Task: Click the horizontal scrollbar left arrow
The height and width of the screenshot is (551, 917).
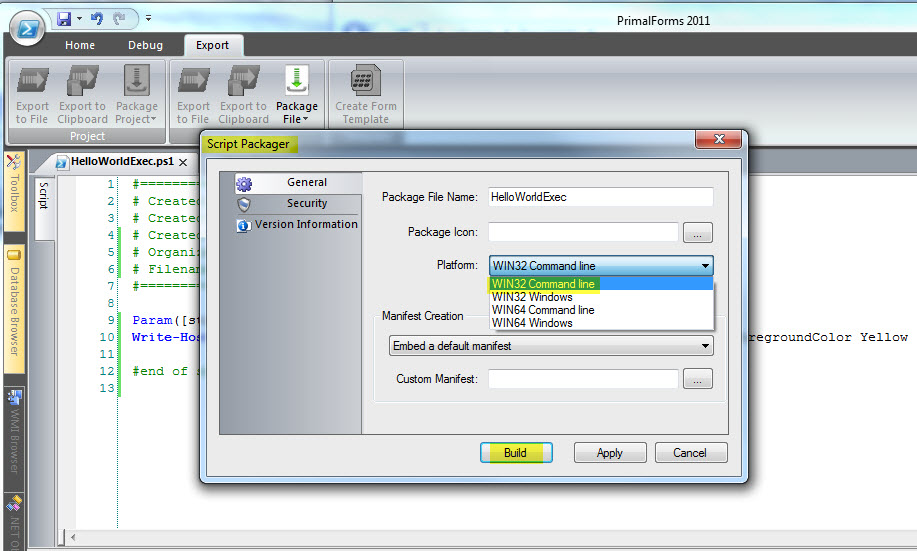Action: coord(73,537)
